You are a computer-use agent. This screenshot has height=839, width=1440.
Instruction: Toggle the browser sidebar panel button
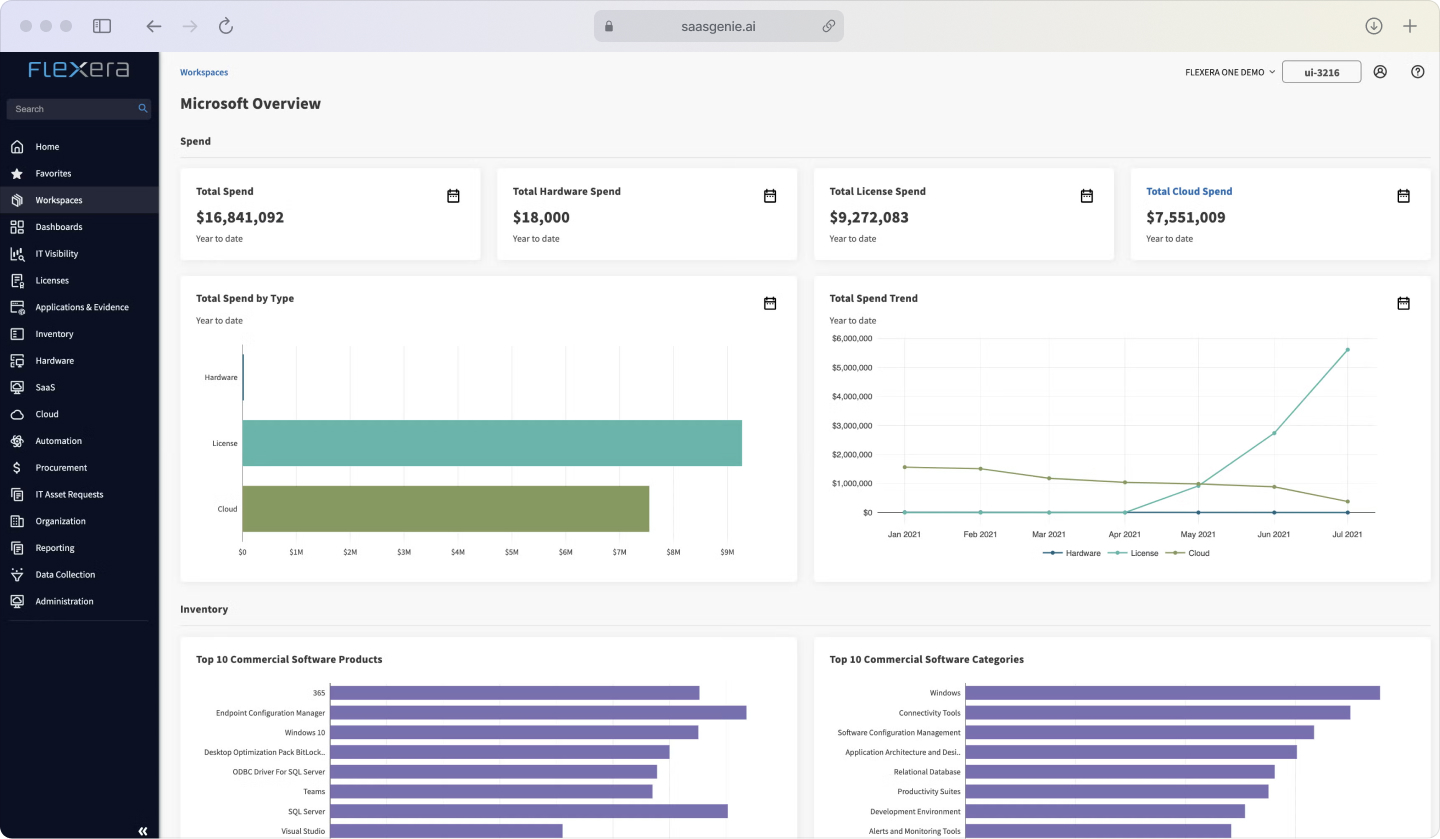(102, 26)
